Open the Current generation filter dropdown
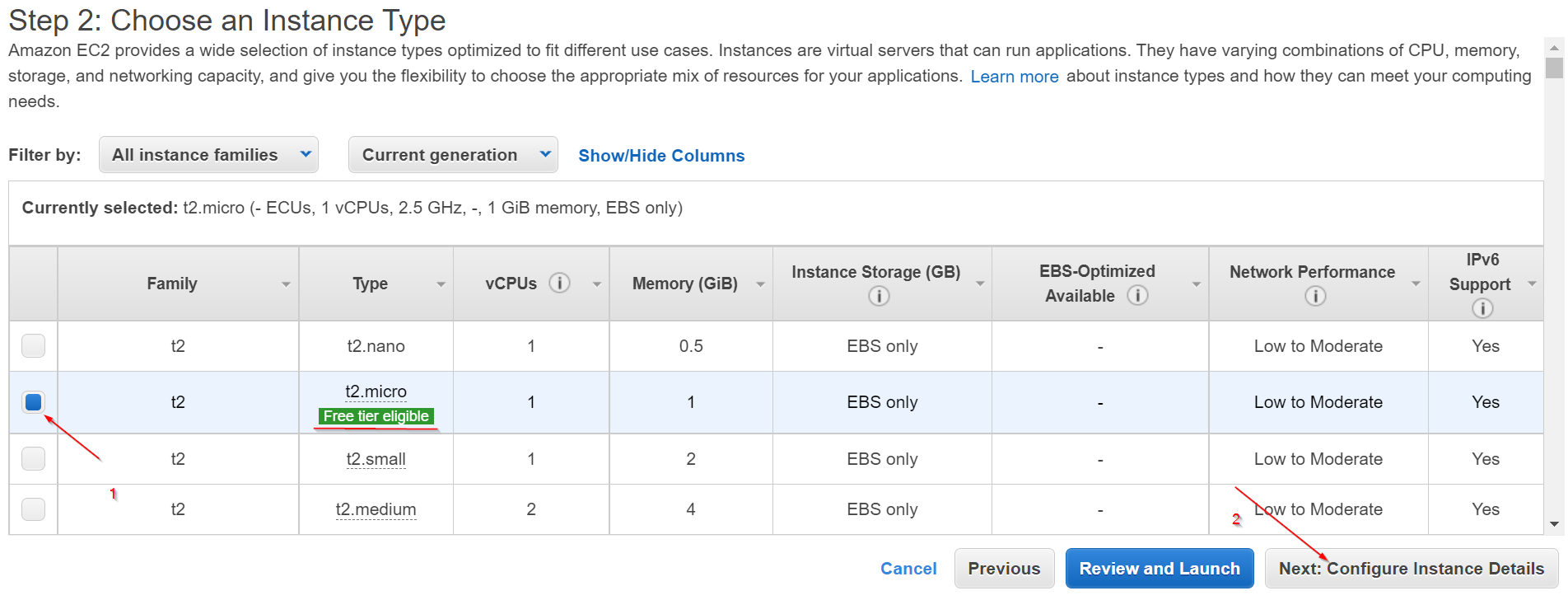The image size is (1568, 600). point(453,155)
